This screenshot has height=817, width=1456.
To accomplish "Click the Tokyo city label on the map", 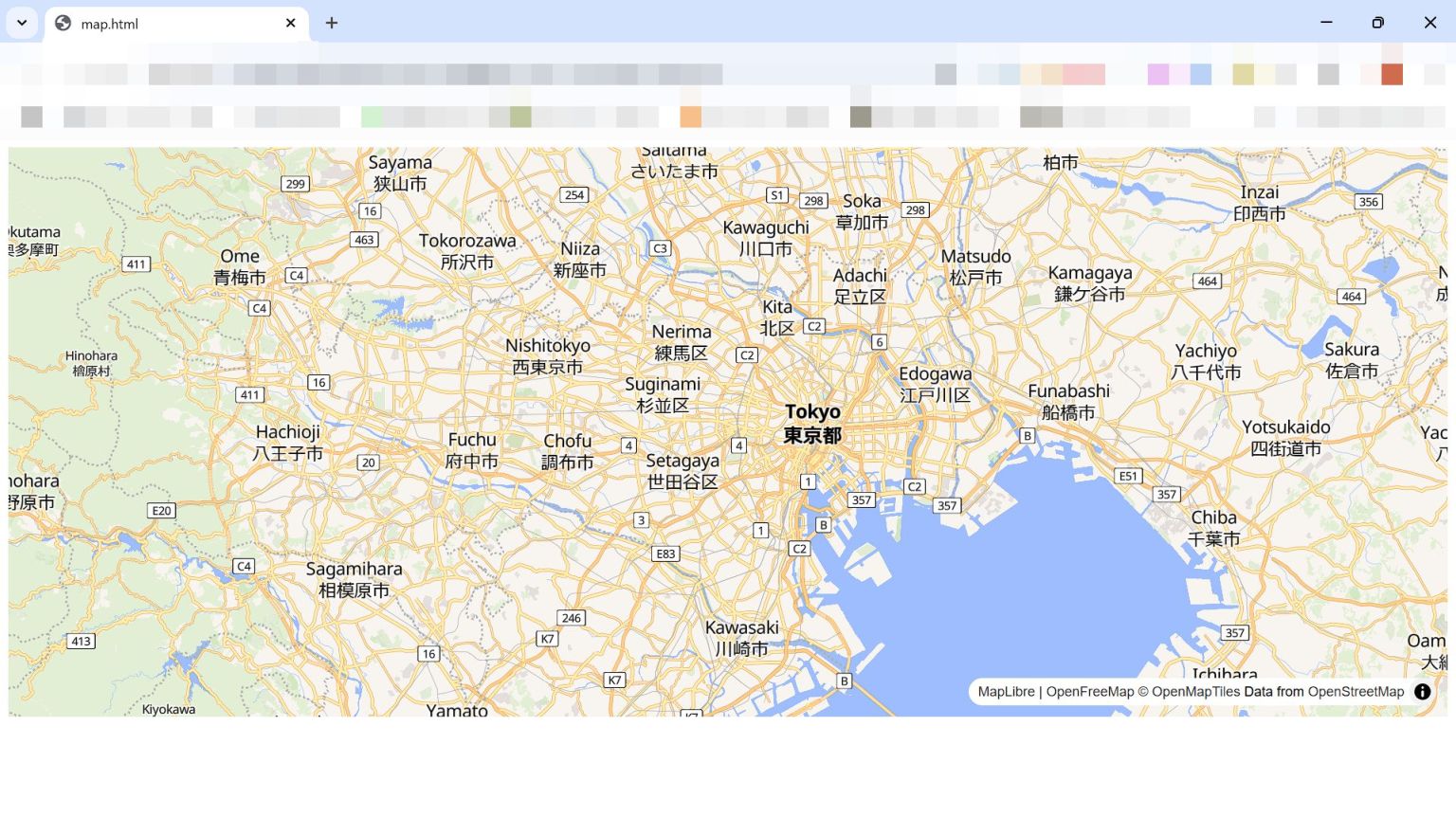I will coord(811,423).
